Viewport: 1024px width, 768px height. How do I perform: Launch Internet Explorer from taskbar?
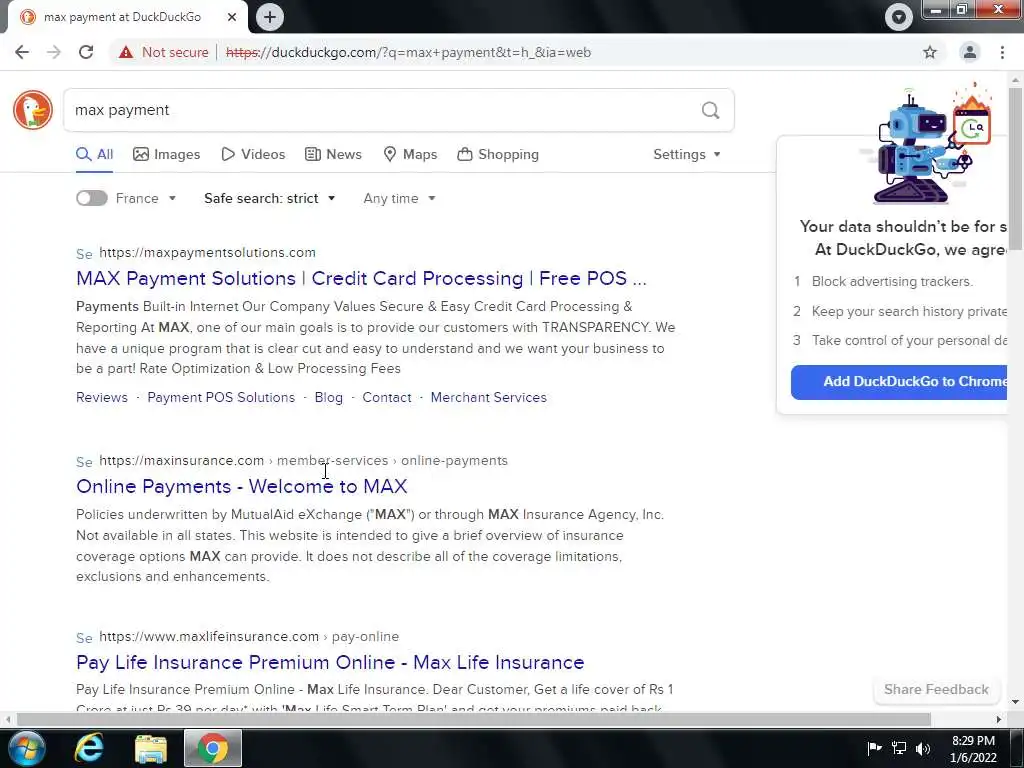89,748
